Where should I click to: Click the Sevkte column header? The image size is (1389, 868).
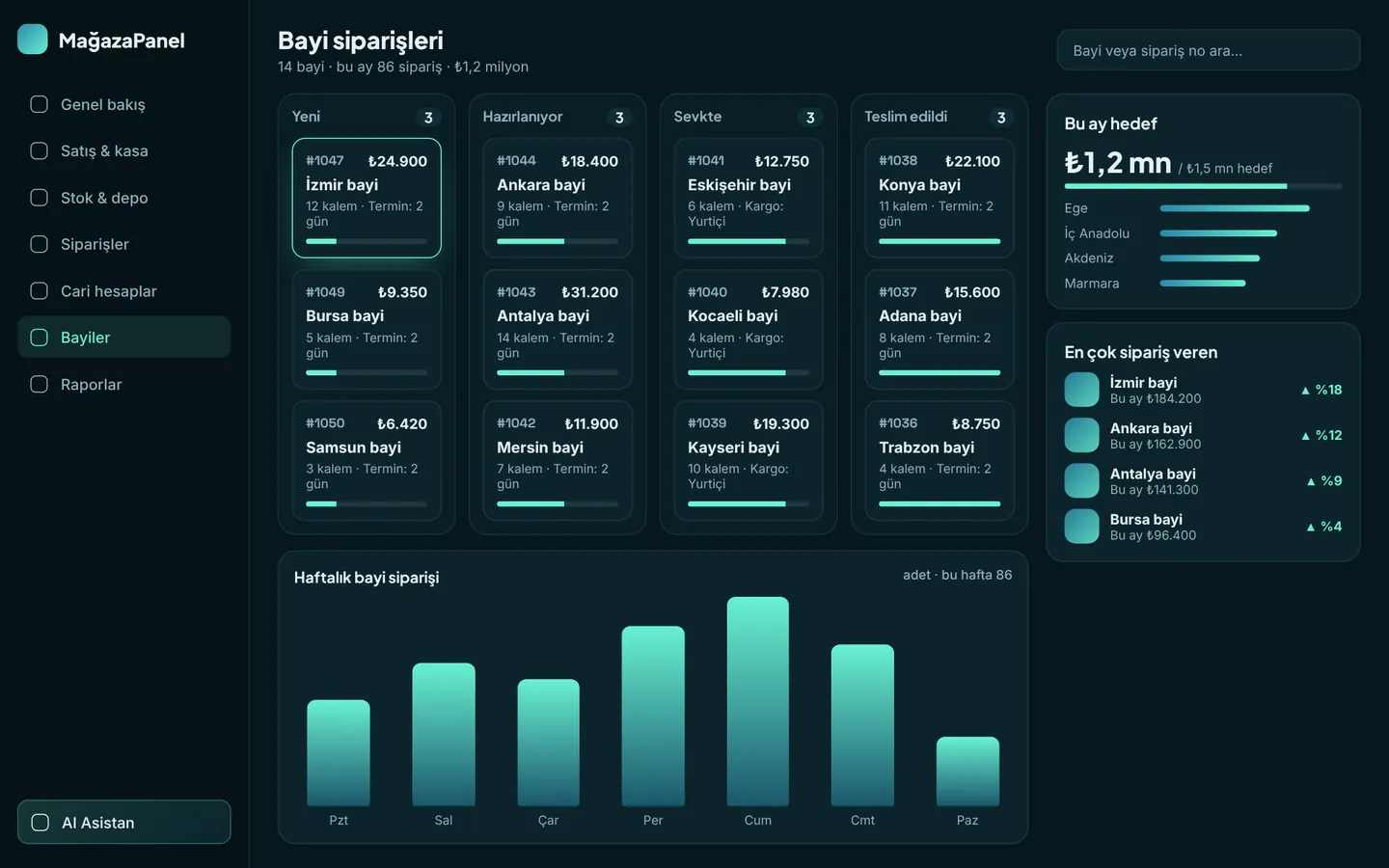pyautogui.click(x=697, y=117)
